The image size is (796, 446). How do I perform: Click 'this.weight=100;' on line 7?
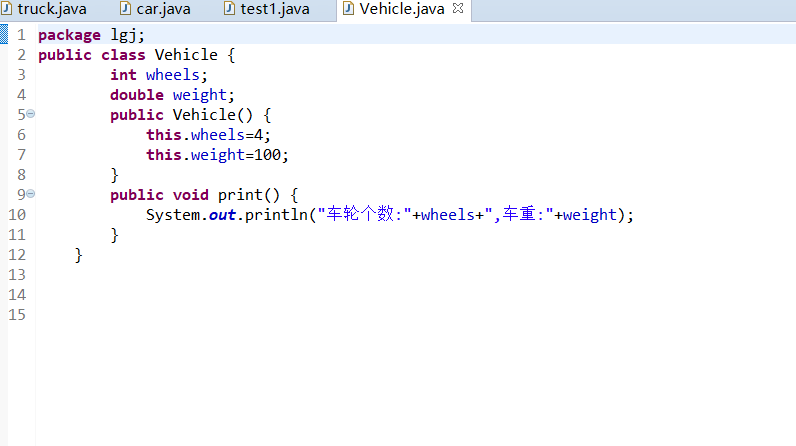click(x=217, y=155)
